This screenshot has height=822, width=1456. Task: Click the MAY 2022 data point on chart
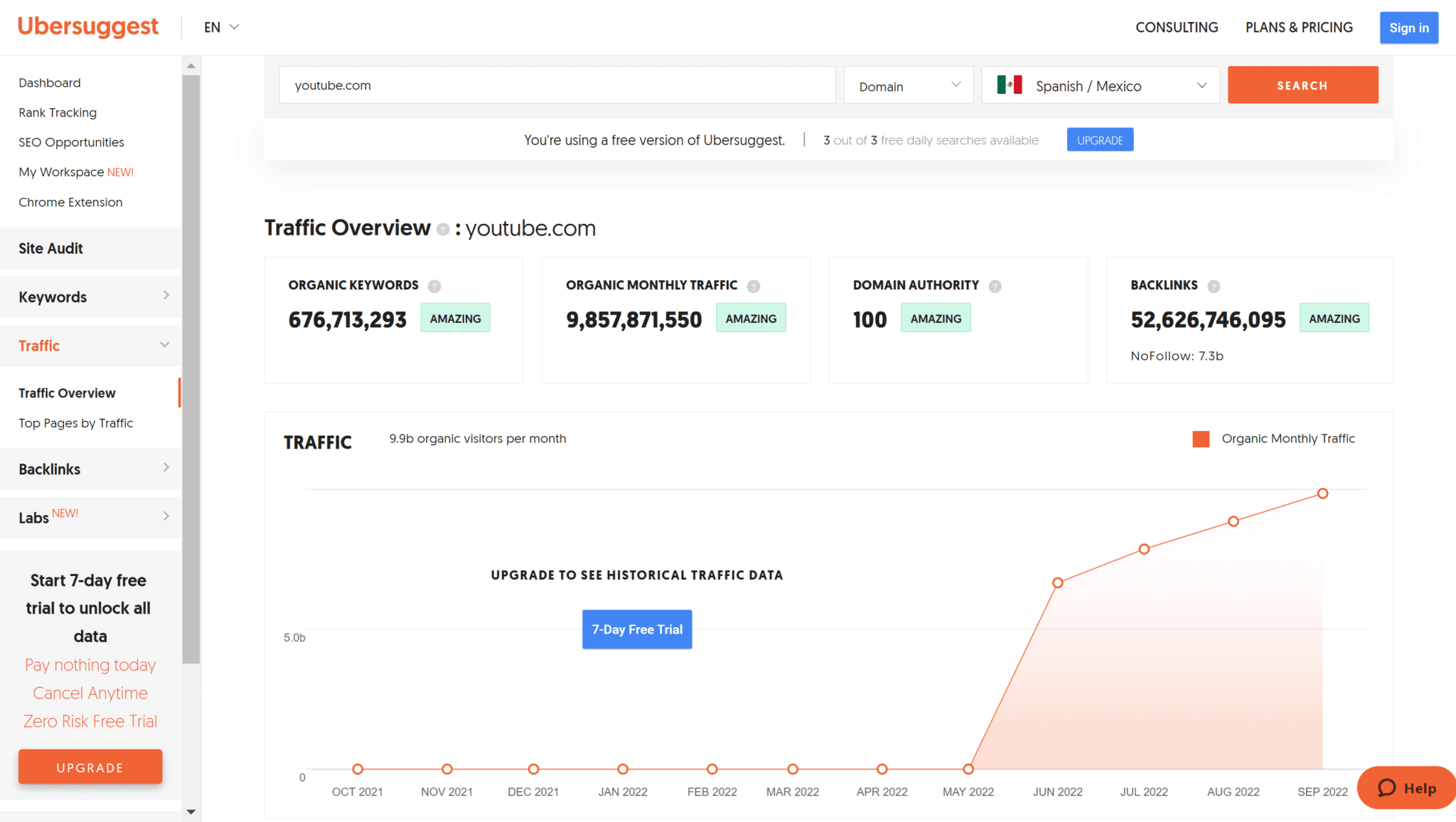[x=968, y=769]
